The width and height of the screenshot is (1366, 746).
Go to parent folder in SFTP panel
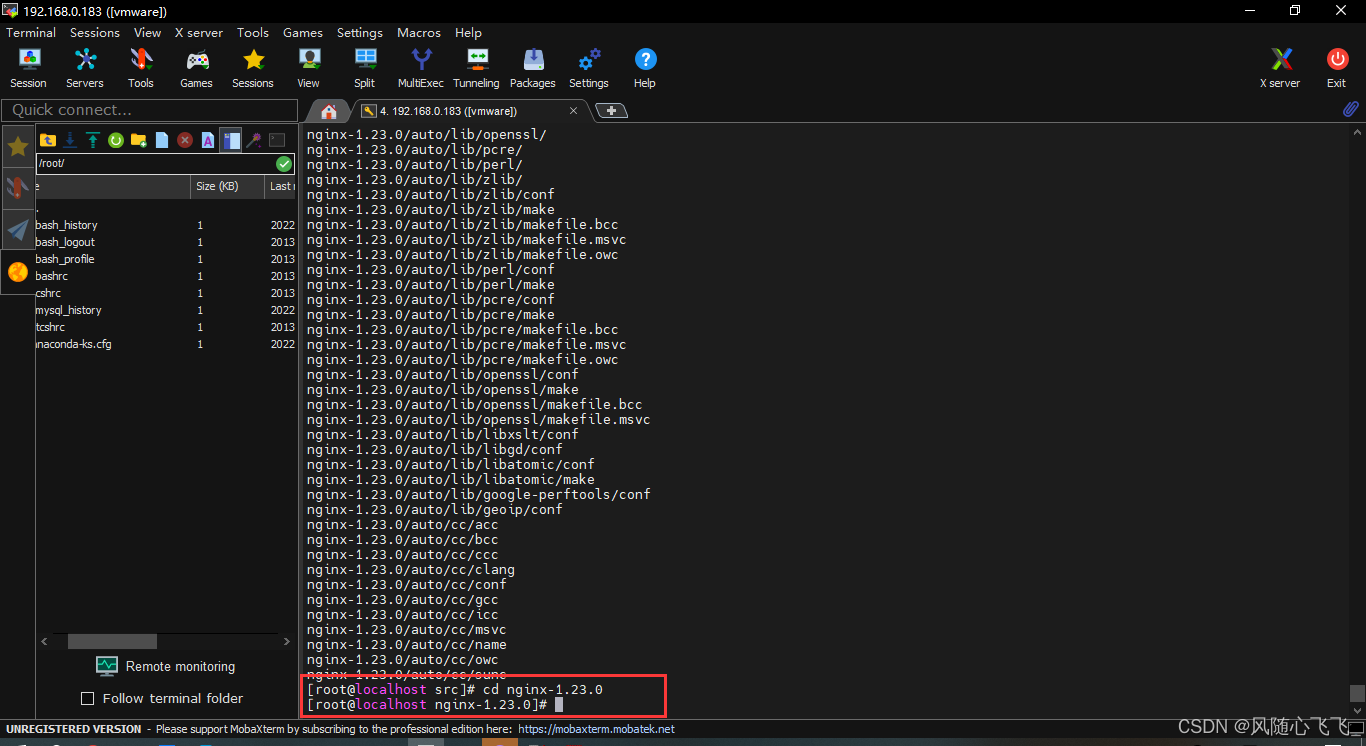[48, 140]
